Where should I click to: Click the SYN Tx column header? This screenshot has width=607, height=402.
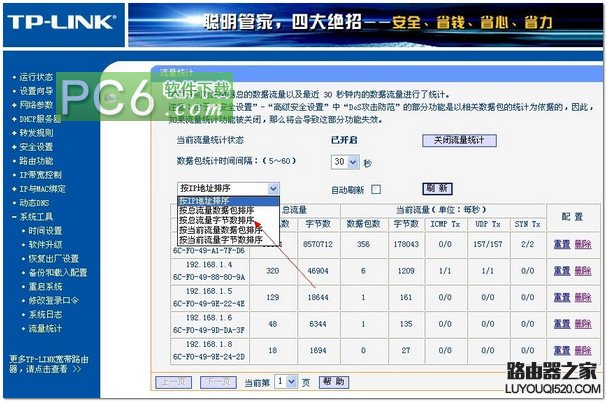tap(527, 224)
